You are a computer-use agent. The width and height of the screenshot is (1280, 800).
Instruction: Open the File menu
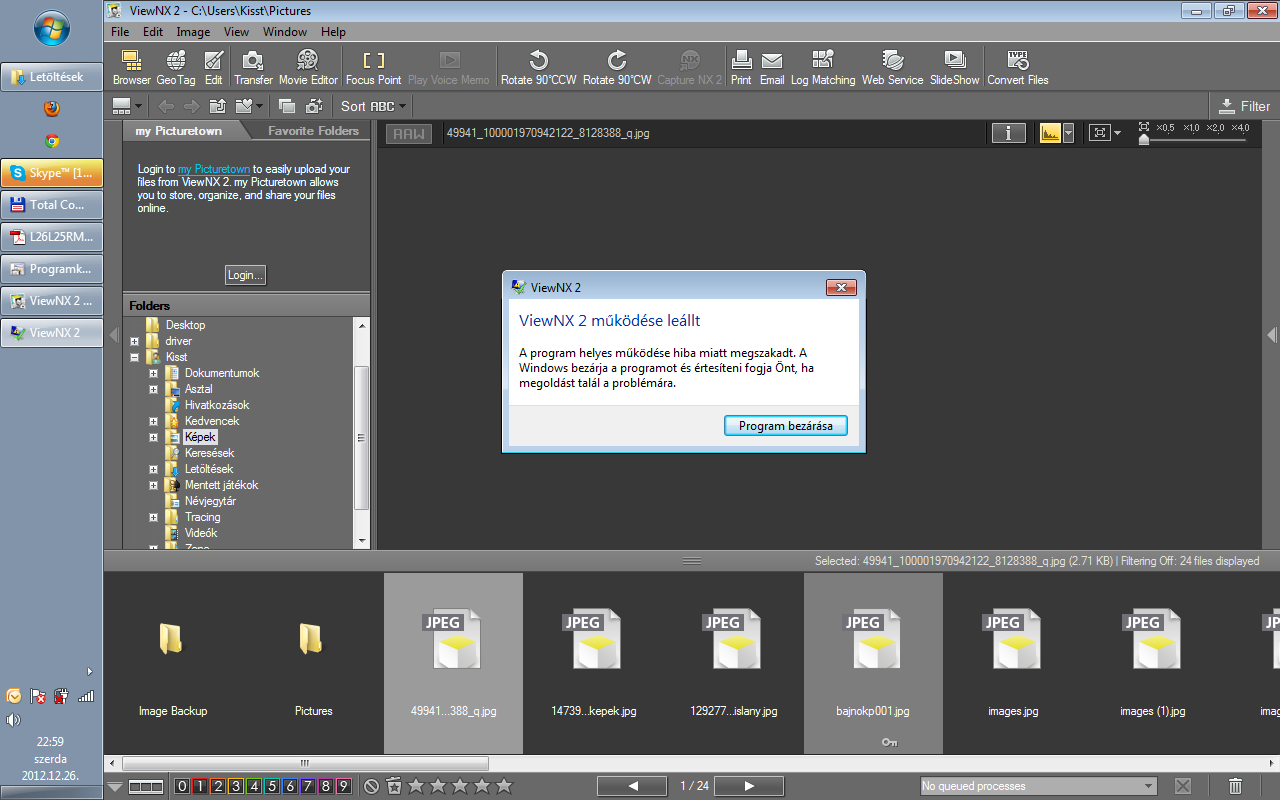pos(121,32)
